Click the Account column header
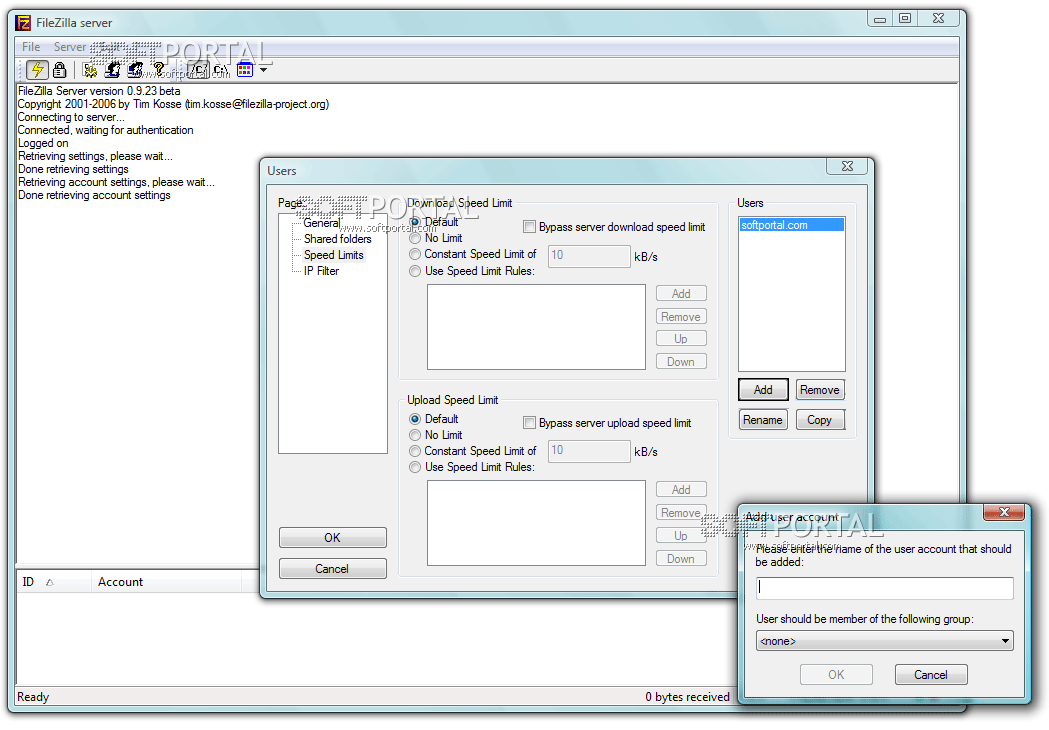The image size is (1049, 730). pyautogui.click(x=166, y=582)
